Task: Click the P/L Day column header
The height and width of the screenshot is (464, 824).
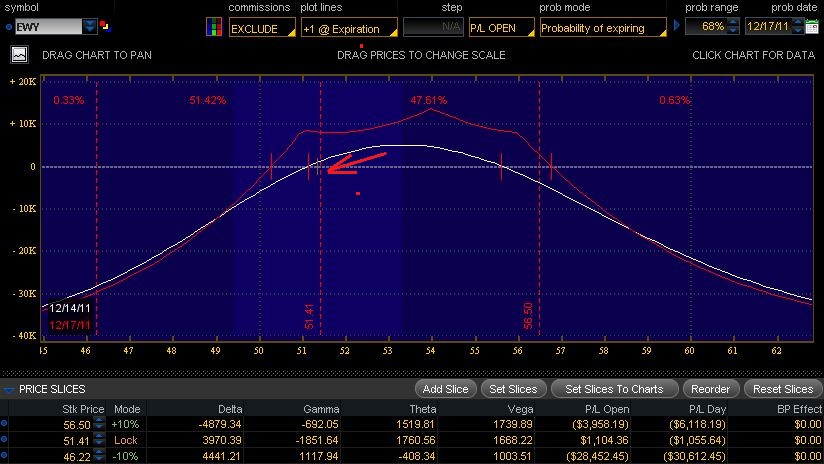Action: coord(707,409)
